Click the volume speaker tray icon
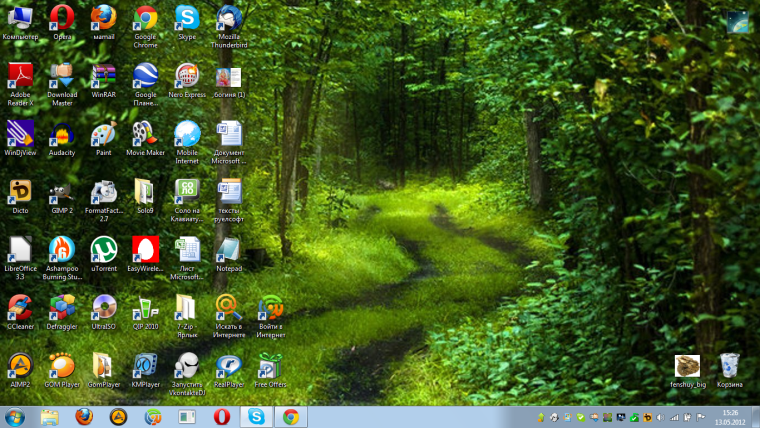The height and width of the screenshot is (428, 760). point(660,417)
